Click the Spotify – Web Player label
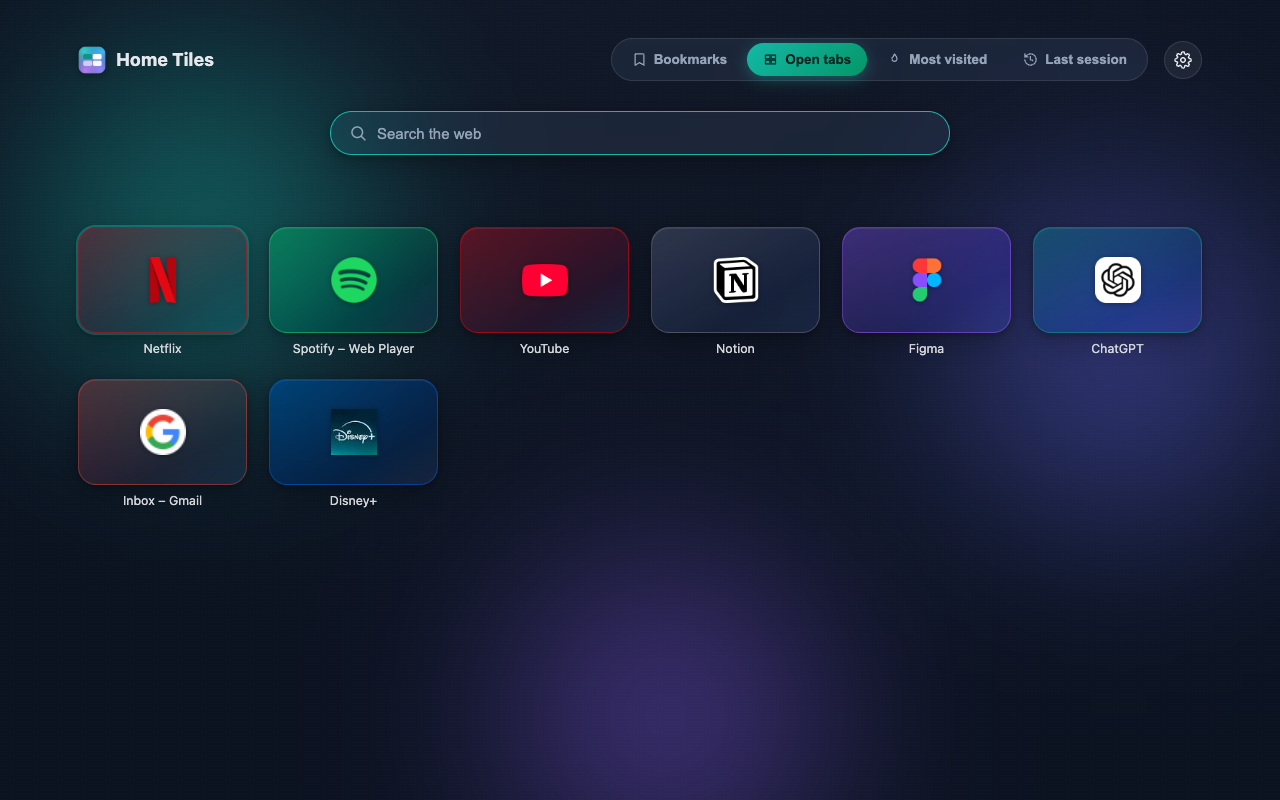1280x800 pixels. pyautogui.click(x=353, y=349)
